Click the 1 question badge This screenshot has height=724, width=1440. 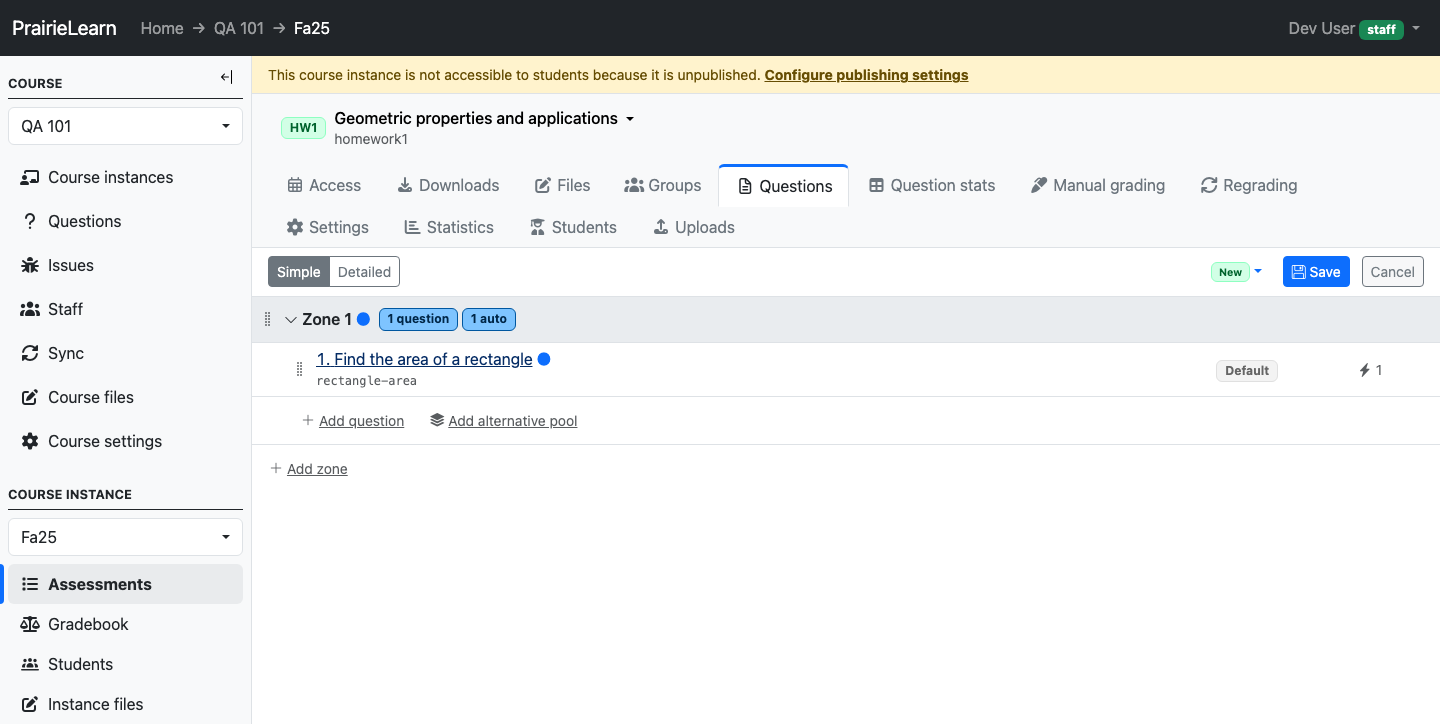click(418, 319)
